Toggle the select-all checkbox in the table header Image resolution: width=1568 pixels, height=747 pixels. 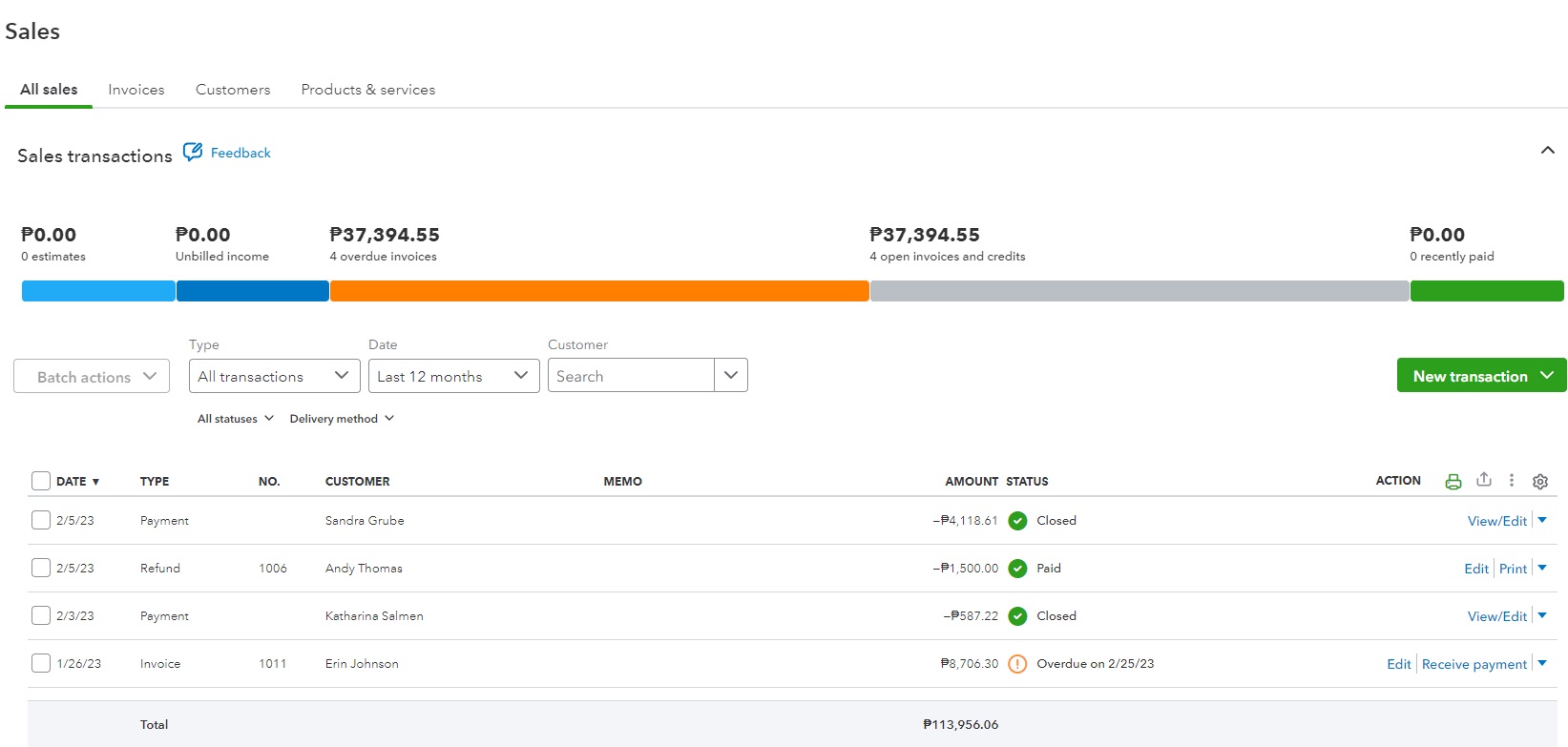pos(41,481)
